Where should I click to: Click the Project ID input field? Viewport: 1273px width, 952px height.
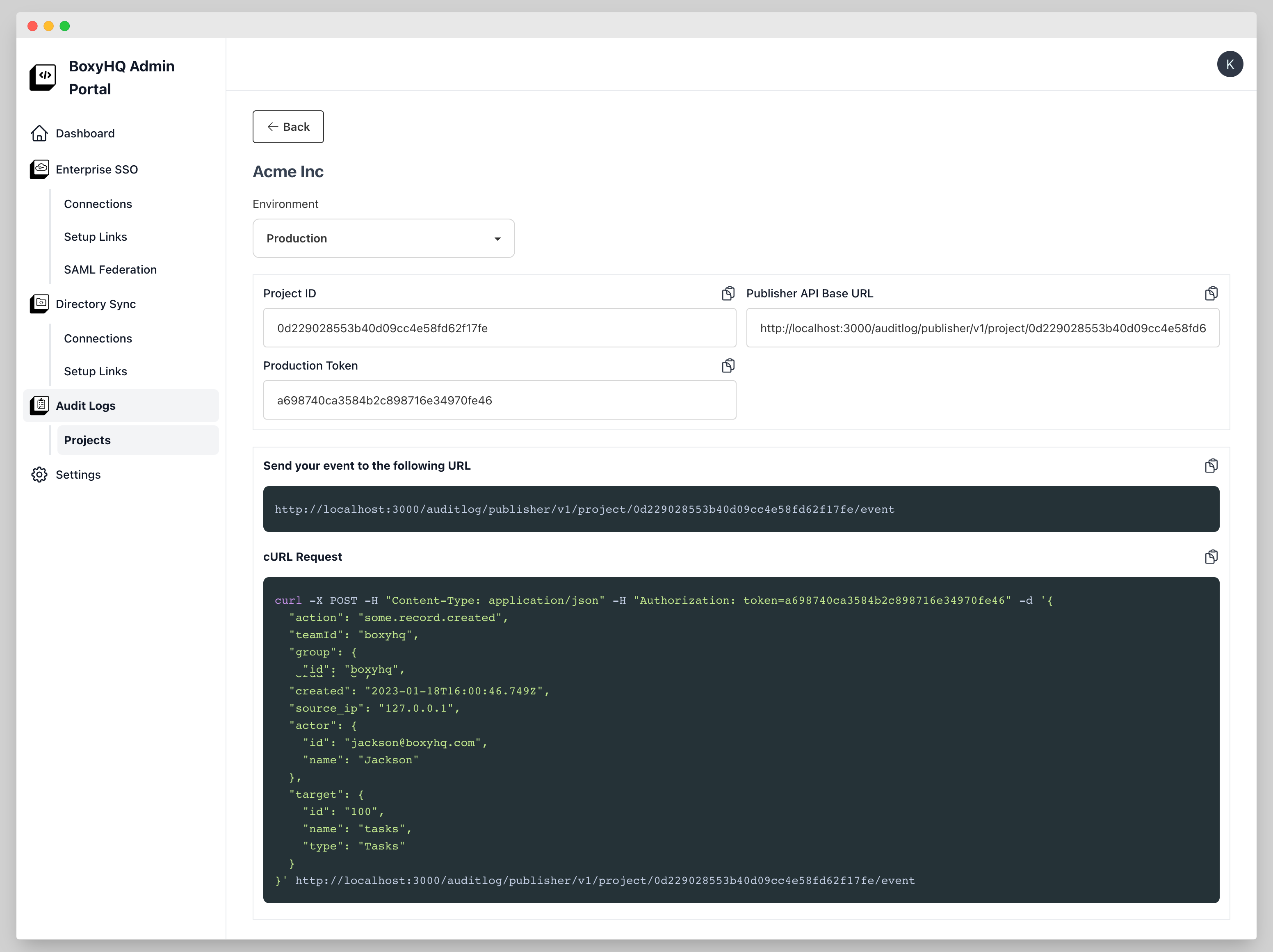[499, 328]
